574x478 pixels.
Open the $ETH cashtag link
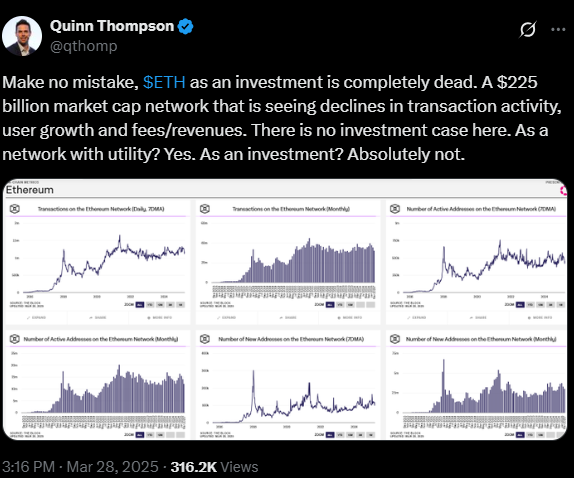point(164,82)
